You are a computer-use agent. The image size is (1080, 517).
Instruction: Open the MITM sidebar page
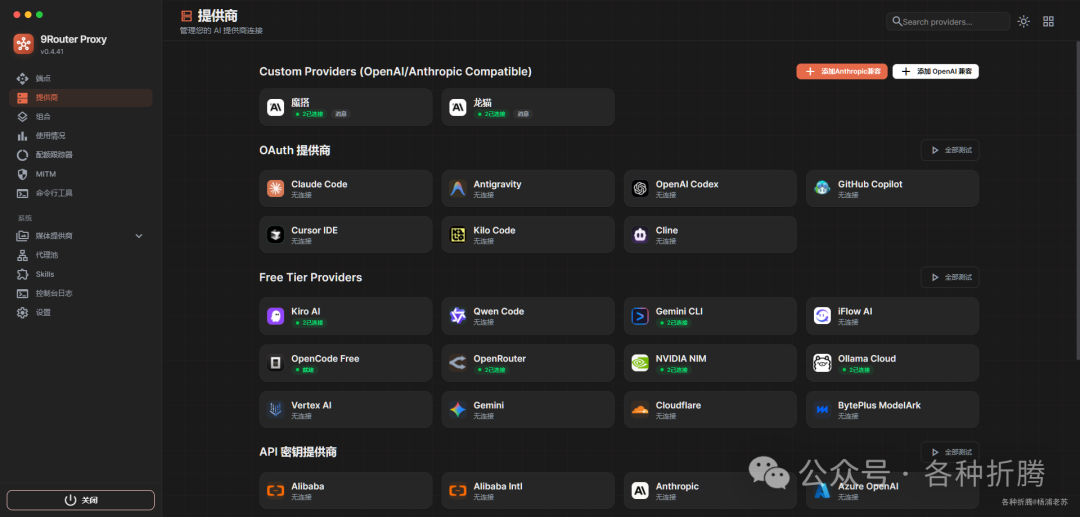coord(81,174)
